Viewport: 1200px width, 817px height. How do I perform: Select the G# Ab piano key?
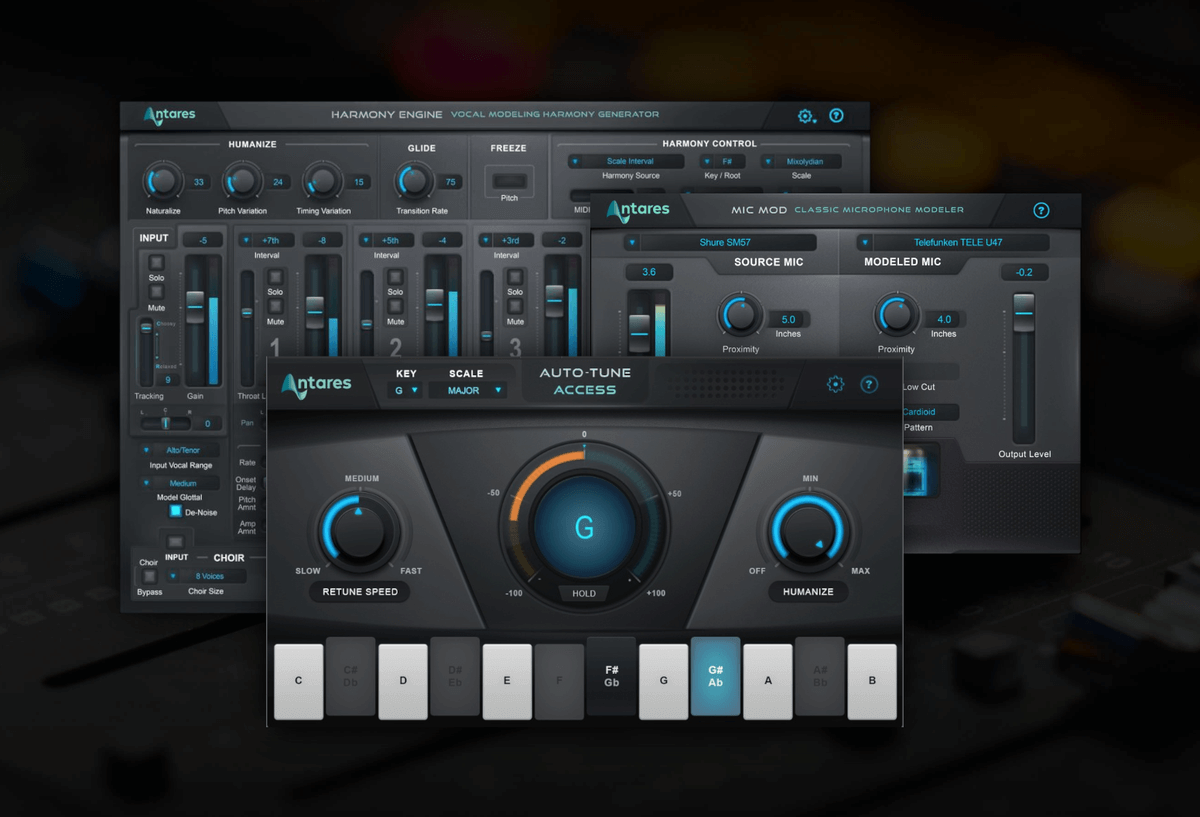tap(716, 676)
